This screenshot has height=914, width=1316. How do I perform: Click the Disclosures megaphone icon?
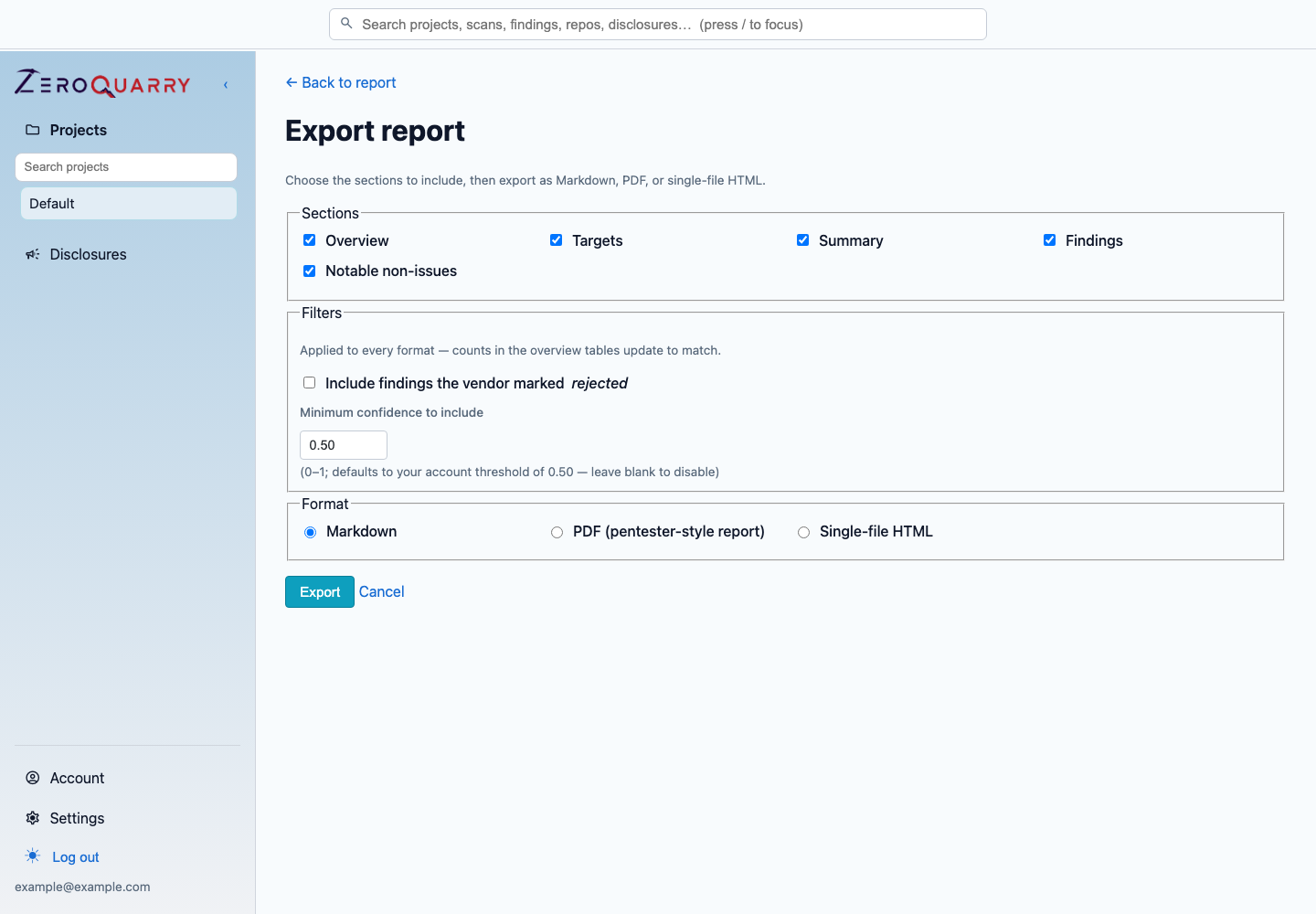[33, 254]
